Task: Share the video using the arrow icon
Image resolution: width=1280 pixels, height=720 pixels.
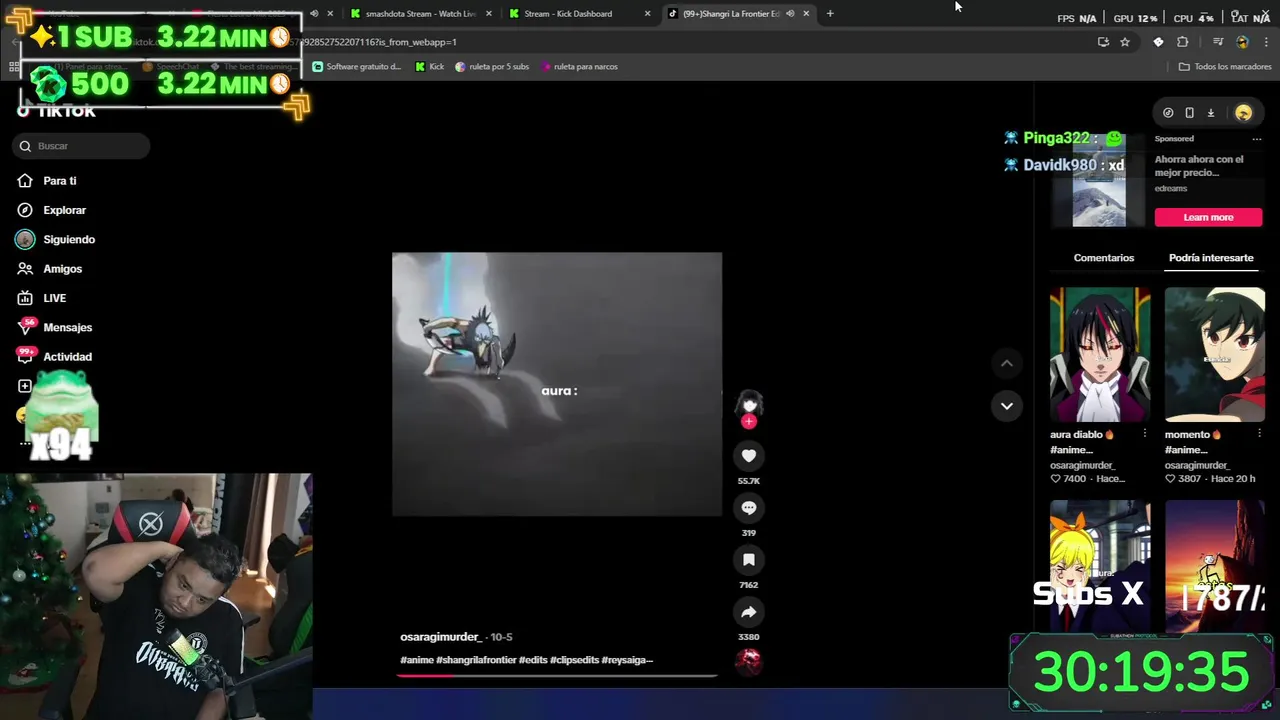Action: pyautogui.click(x=748, y=612)
